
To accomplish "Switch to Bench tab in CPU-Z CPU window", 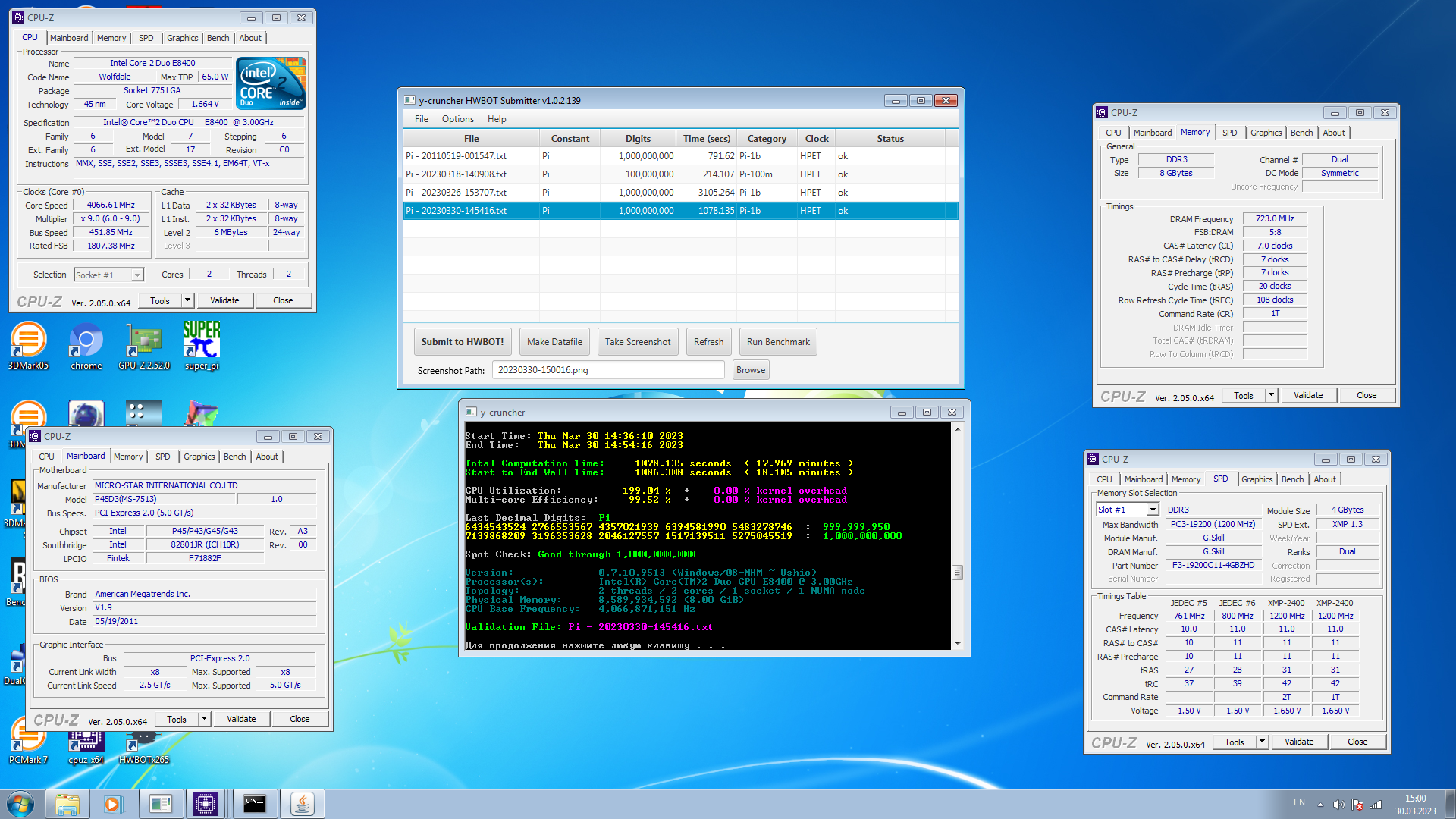I will [x=218, y=38].
